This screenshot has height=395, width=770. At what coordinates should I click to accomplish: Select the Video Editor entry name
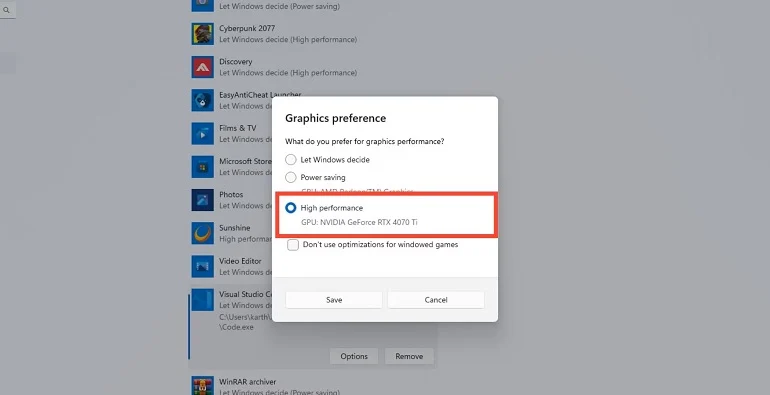point(240,261)
